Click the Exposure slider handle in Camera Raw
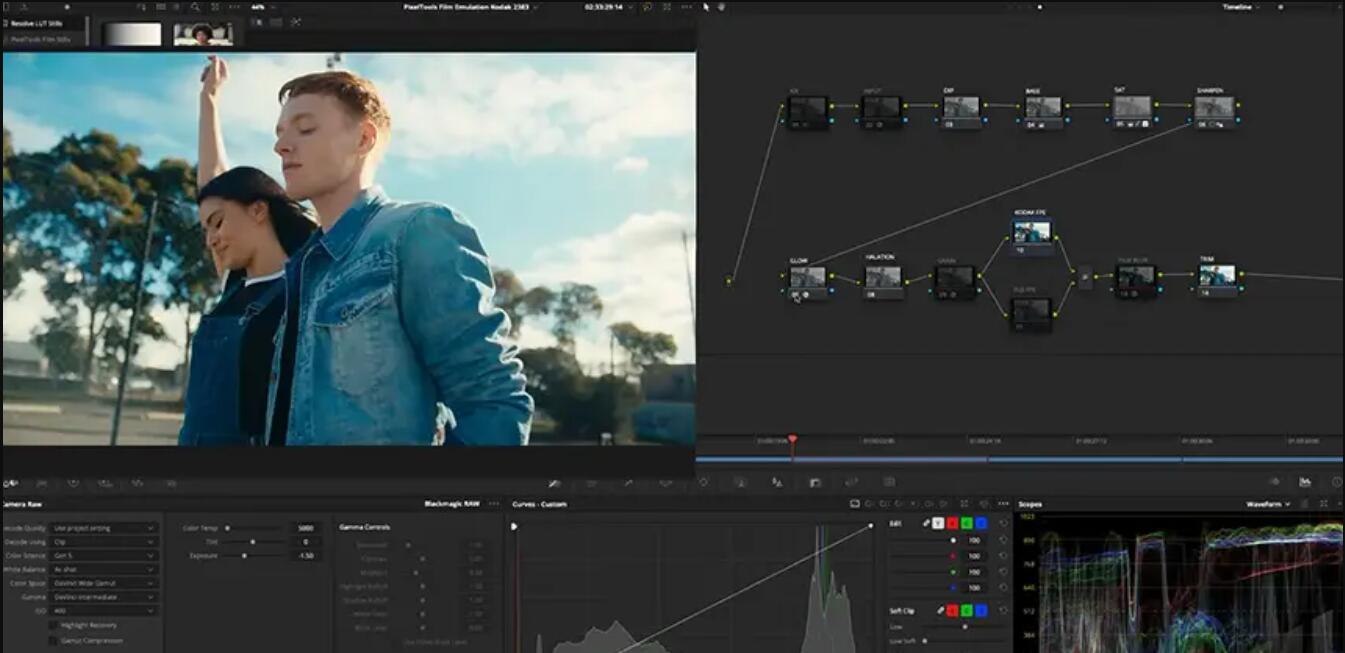 (x=244, y=555)
